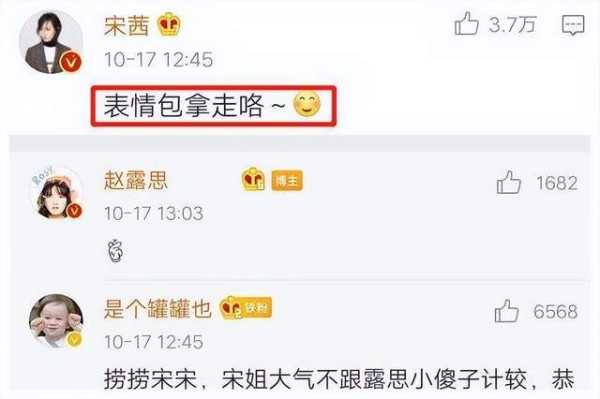The width and height of the screenshot is (600, 399).
Task: Click the 3.7万 like count
Action: (512, 24)
